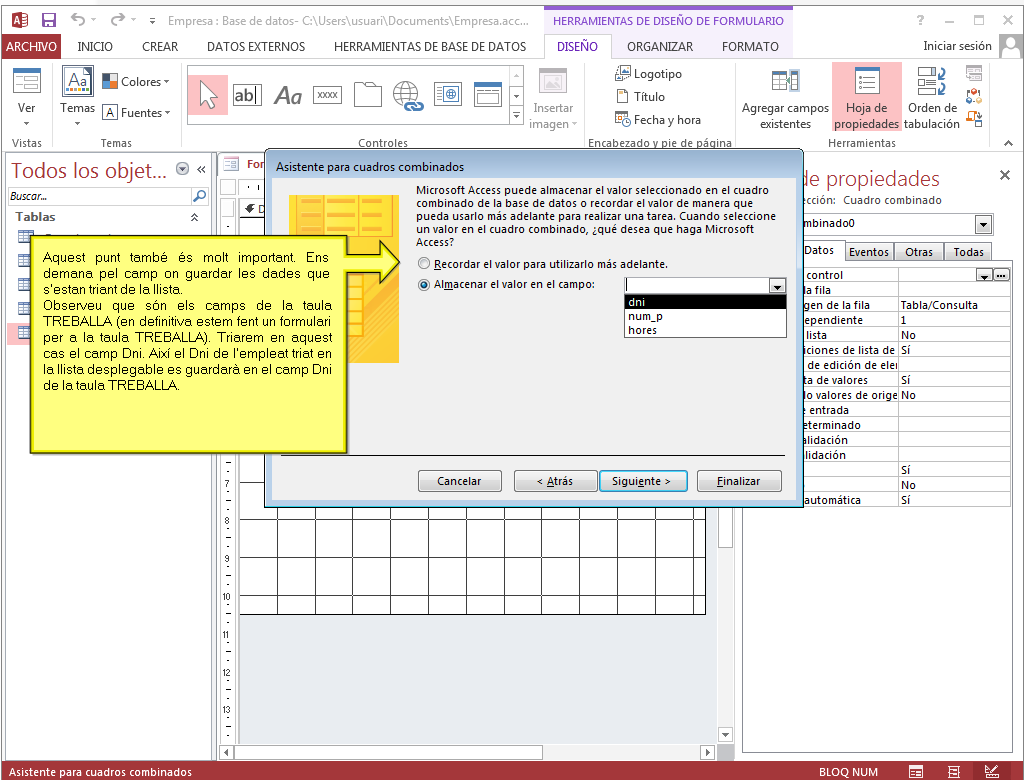The image size is (1024, 780).
Task: Switch to the CREAR tab
Action: point(160,46)
